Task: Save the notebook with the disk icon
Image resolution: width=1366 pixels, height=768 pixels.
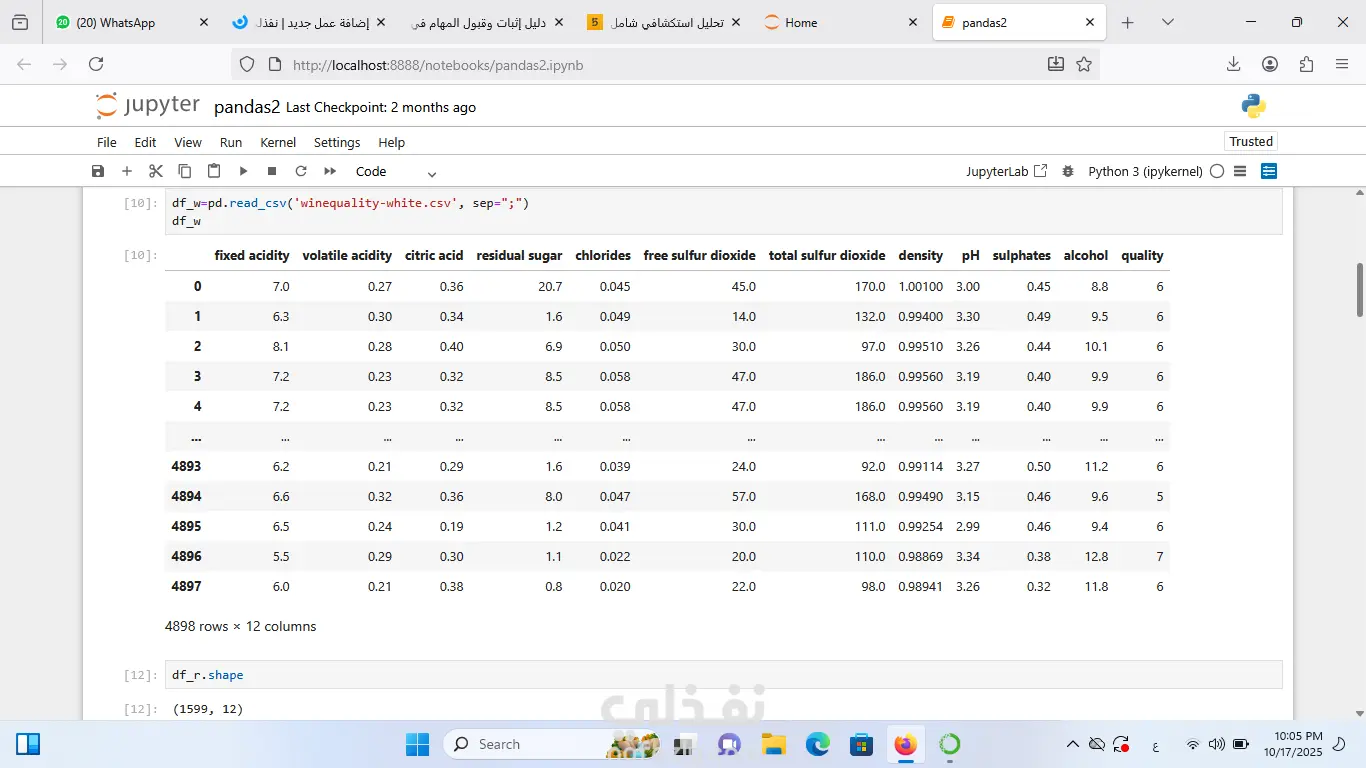Action: [98, 171]
